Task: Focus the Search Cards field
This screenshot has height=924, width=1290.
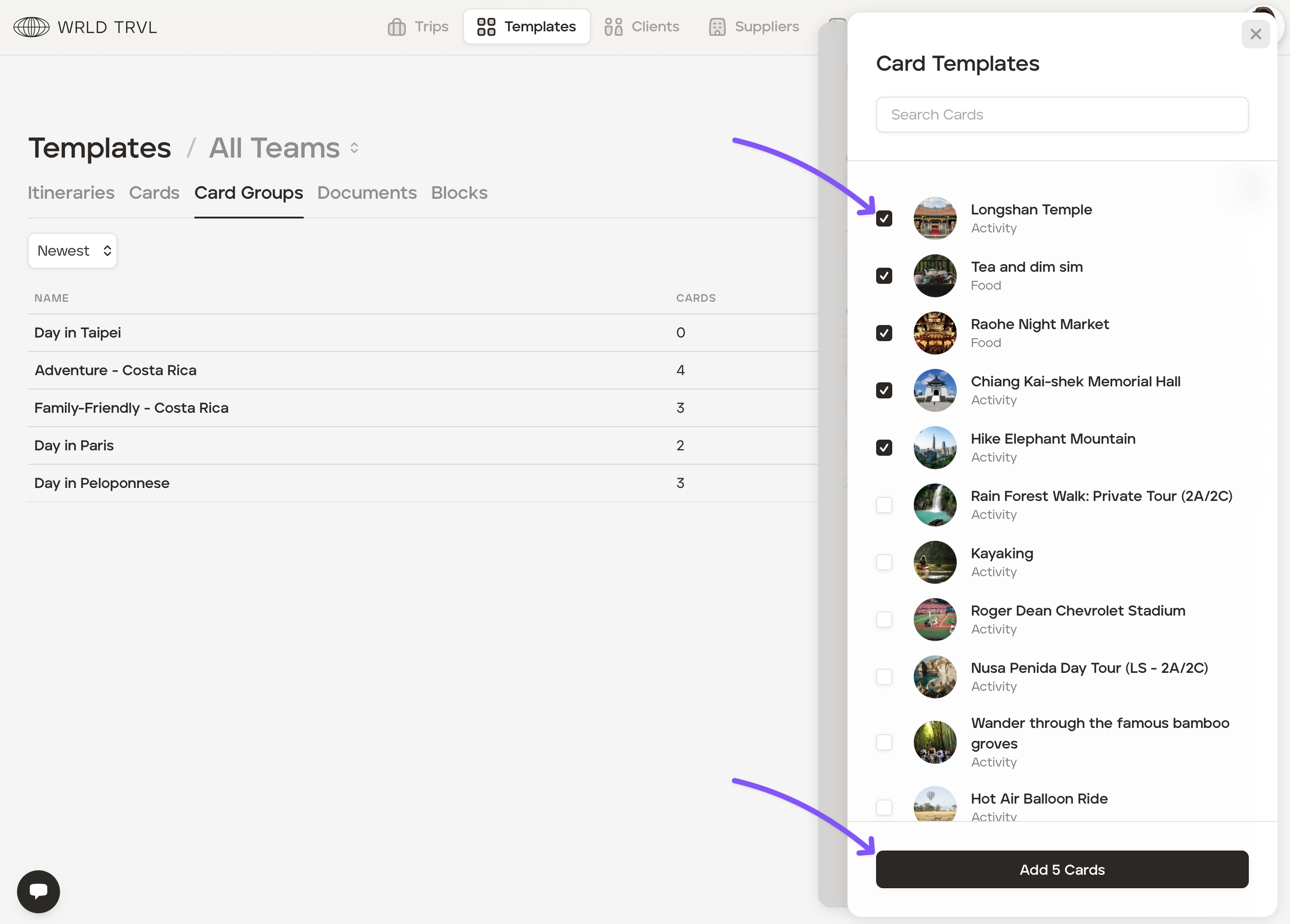Action: click(1062, 115)
